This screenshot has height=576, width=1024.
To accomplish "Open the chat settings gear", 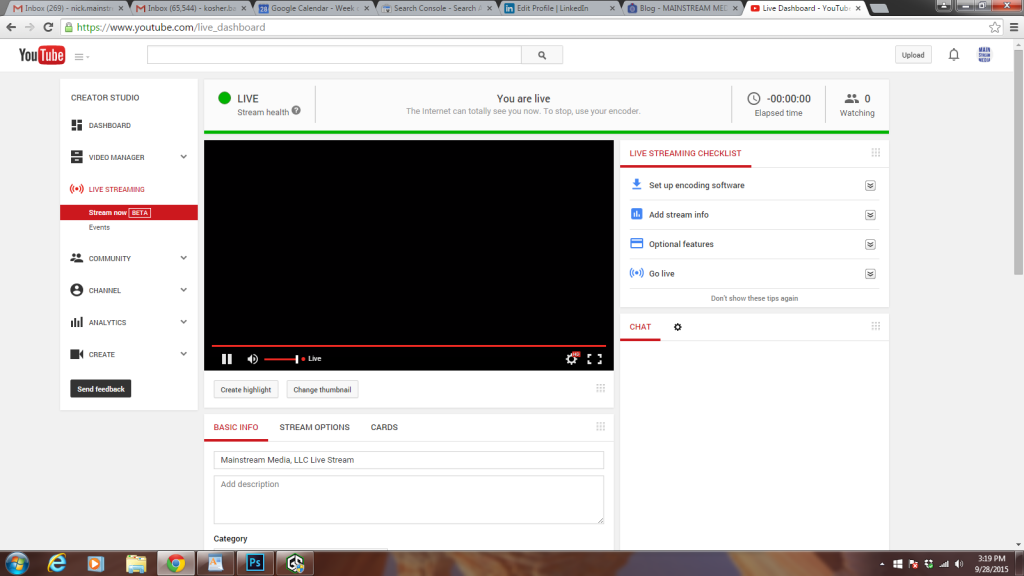I will pos(678,327).
